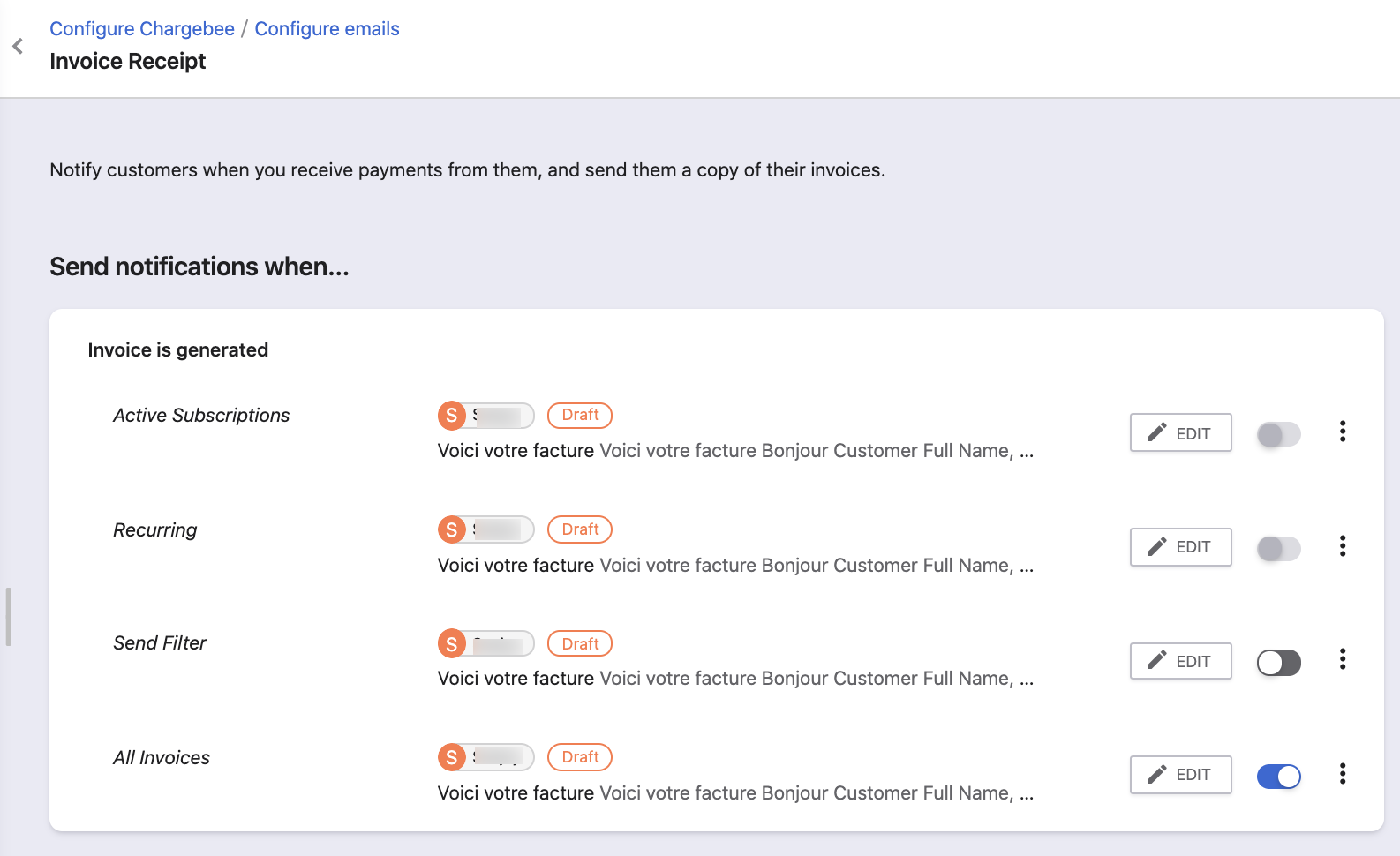
Task: Edit the Active Subscriptions notification
Action: tap(1180, 432)
